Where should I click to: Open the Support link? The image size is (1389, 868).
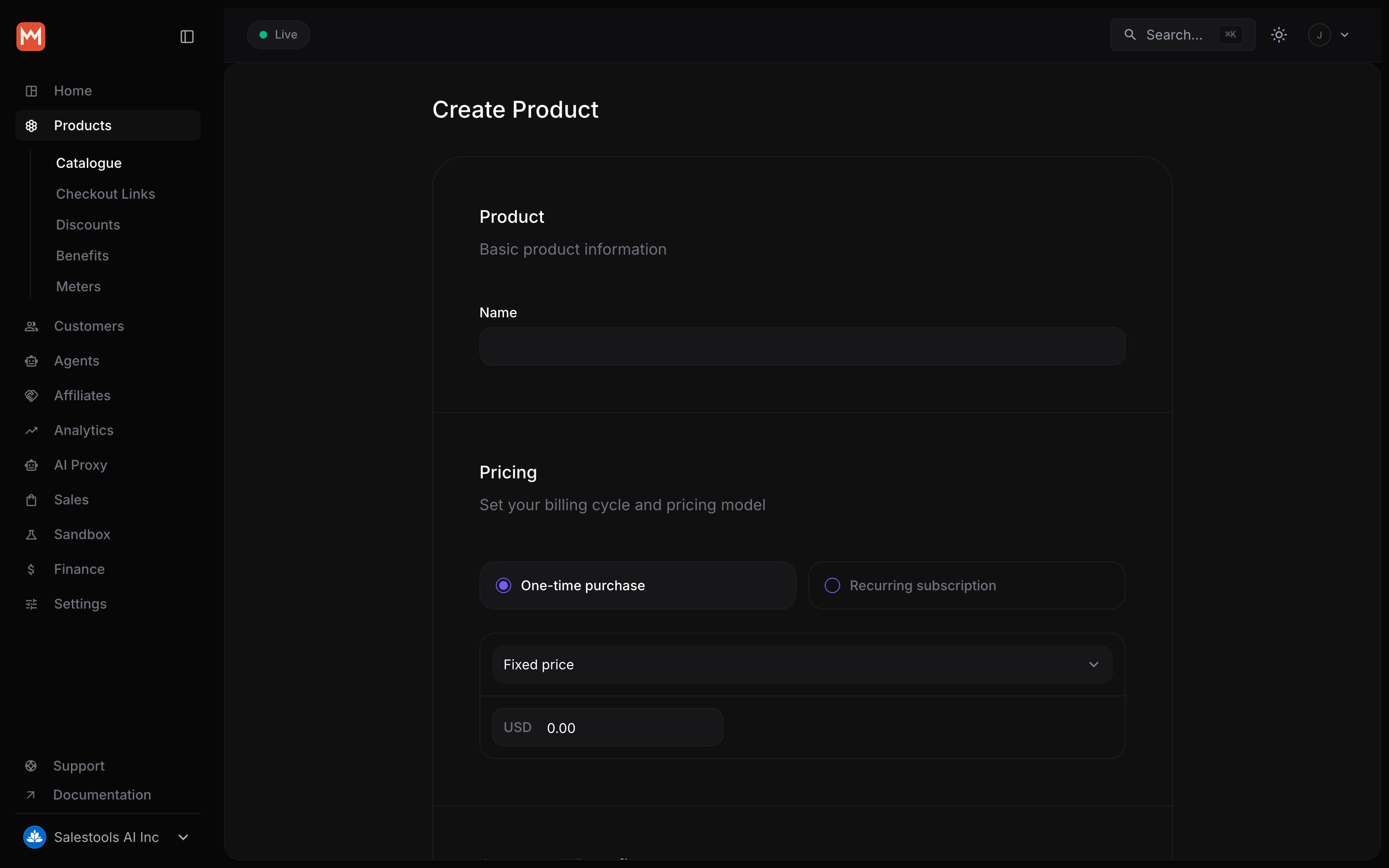(79, 766)
